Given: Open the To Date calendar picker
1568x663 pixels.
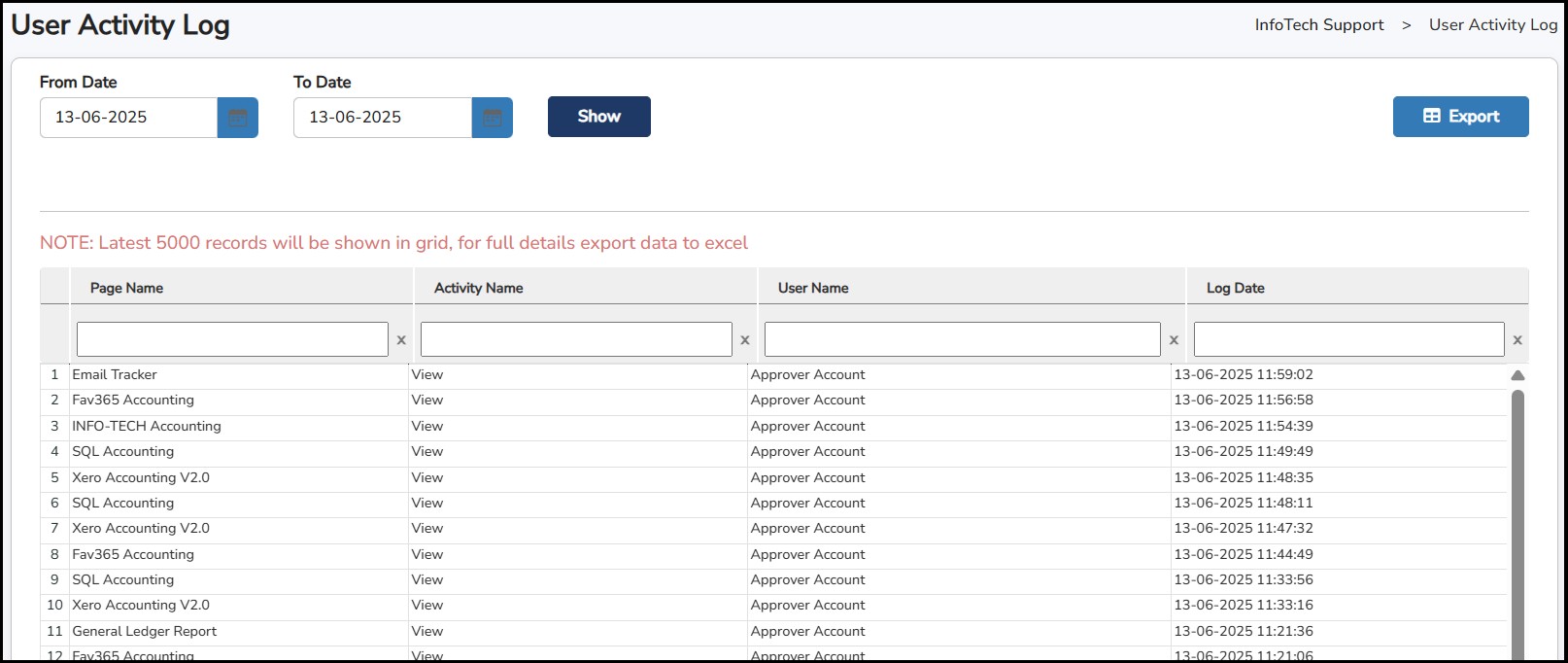Looking at the screenshot, I should tap(492, 118).
